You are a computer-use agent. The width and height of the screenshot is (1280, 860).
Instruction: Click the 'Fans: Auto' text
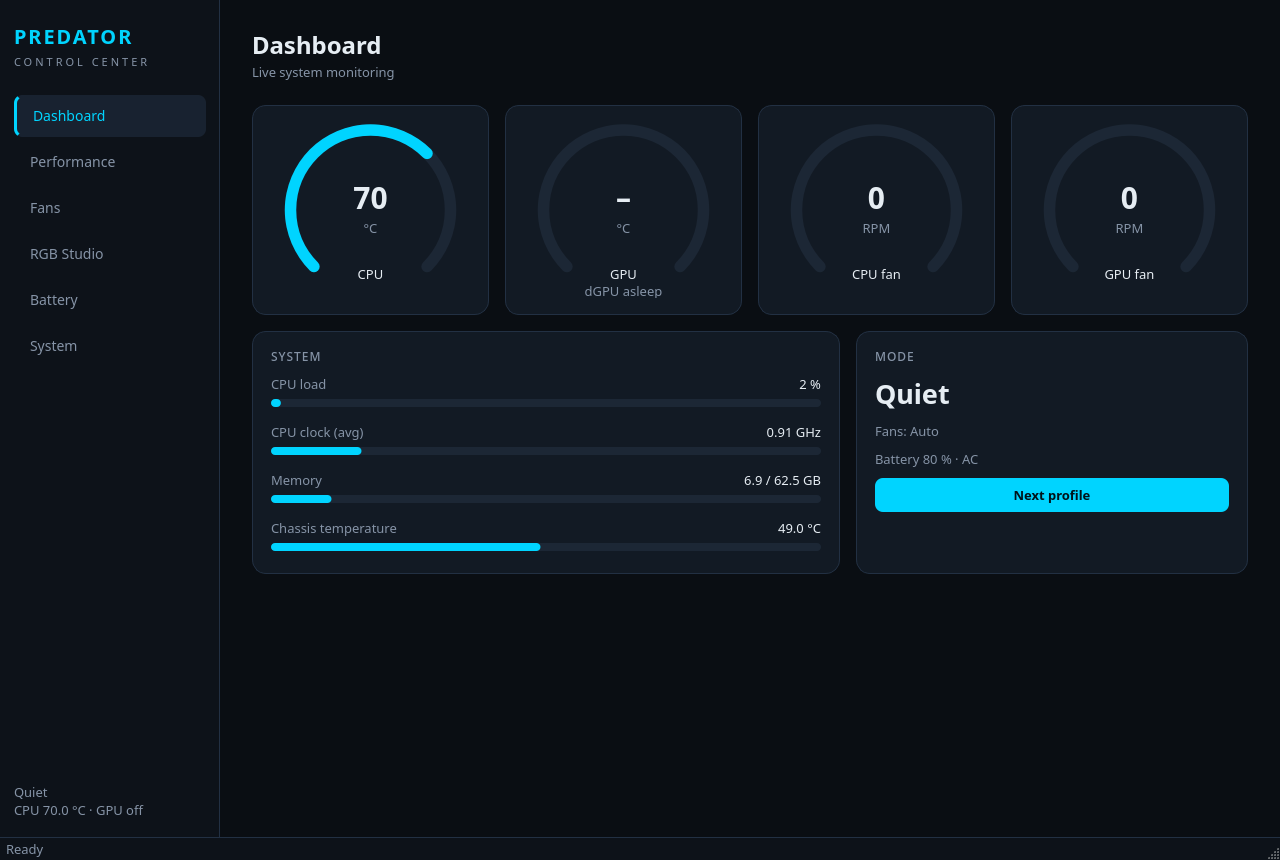[x=907, y=432]
